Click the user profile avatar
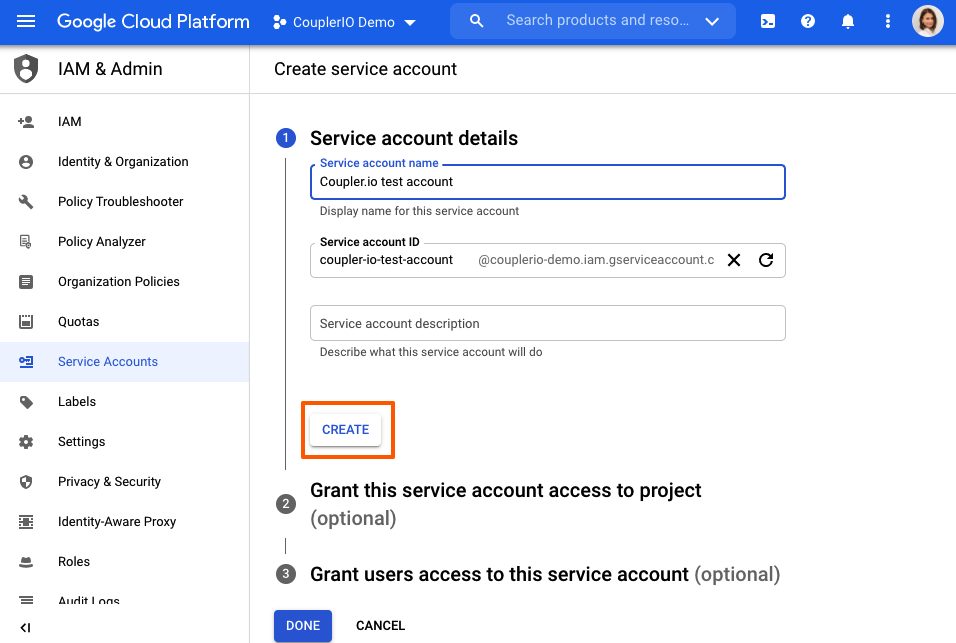The width and height of the screenshot is (956, 643). coord(927,21)
